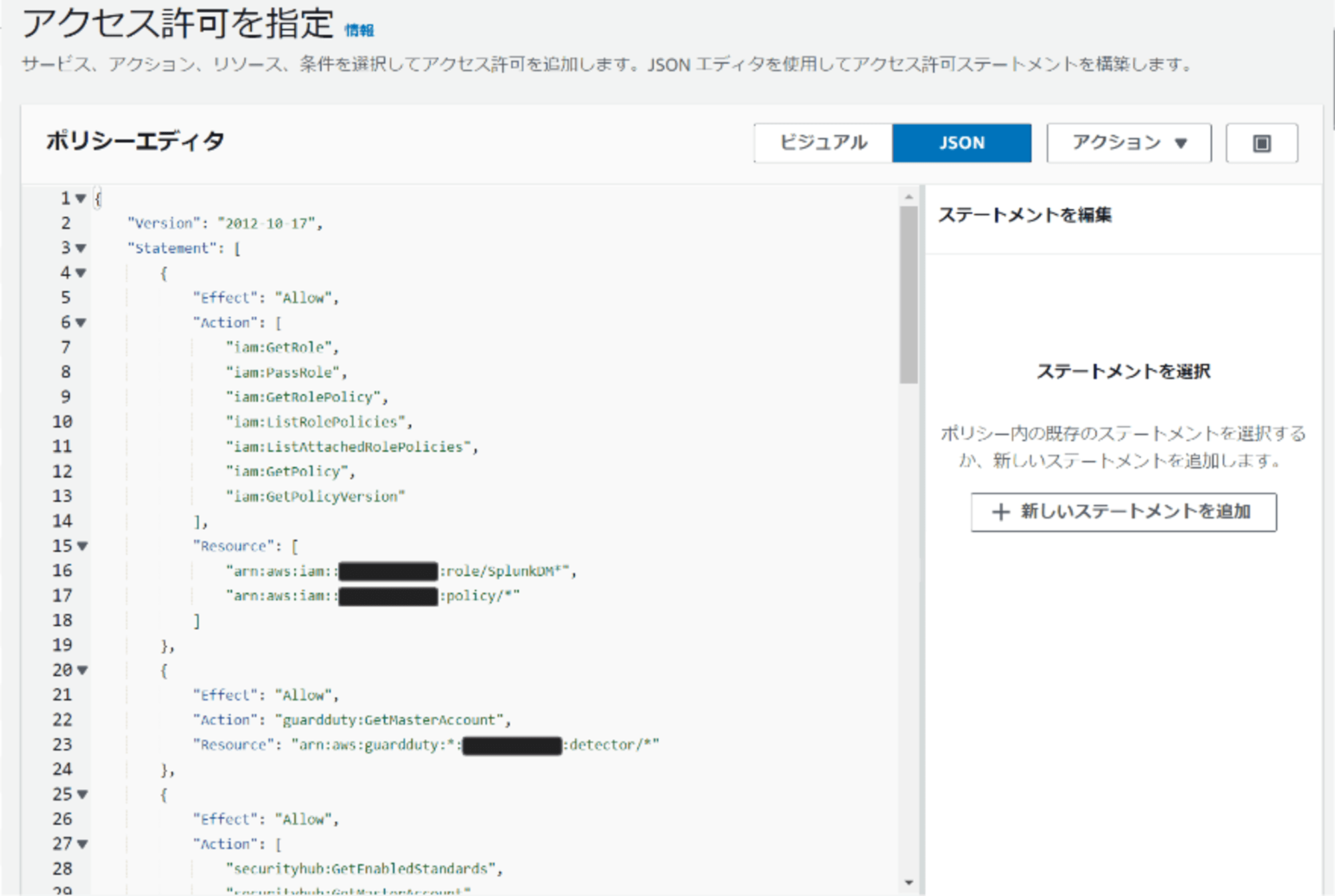
Task: Toggle the side panel icon button
Action: pyautogui.click(x=1262, y=143)
